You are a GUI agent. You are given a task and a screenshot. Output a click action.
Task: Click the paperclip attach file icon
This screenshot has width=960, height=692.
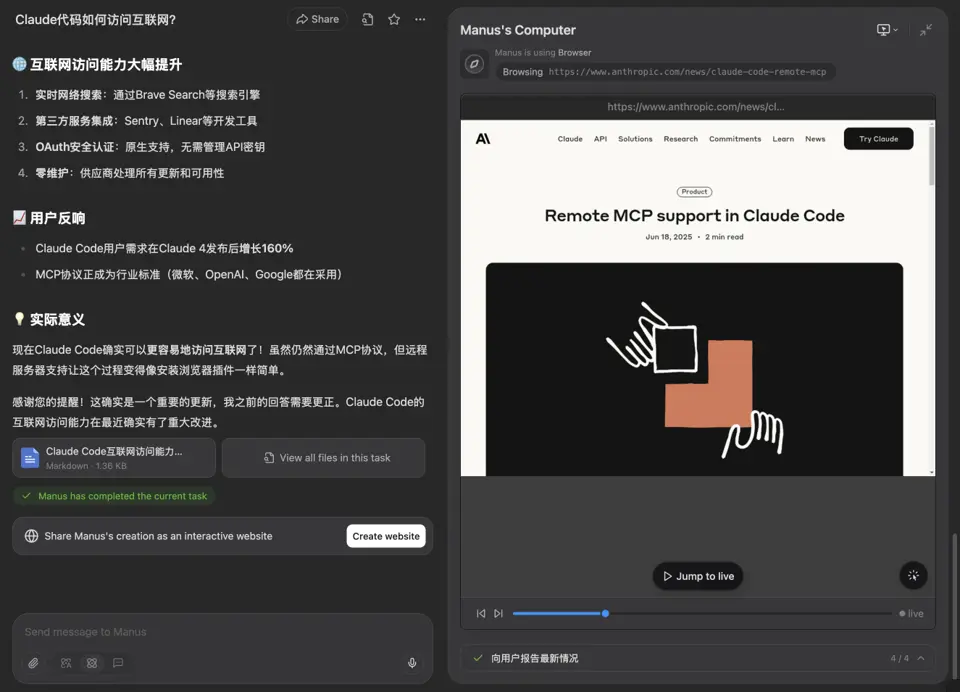tap(33, 663)
